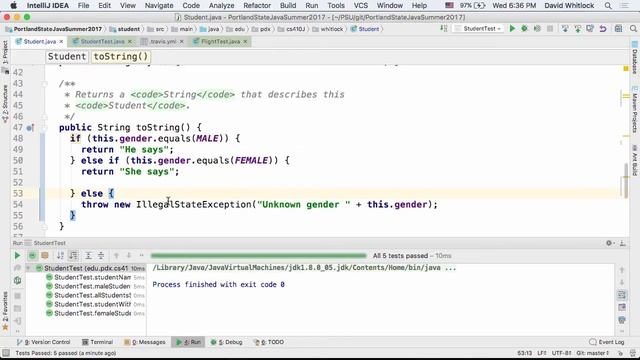The width and height of the screenshot is (640, 360).
Task: Fold the toString method at line 47
Action: coord(44,128)
